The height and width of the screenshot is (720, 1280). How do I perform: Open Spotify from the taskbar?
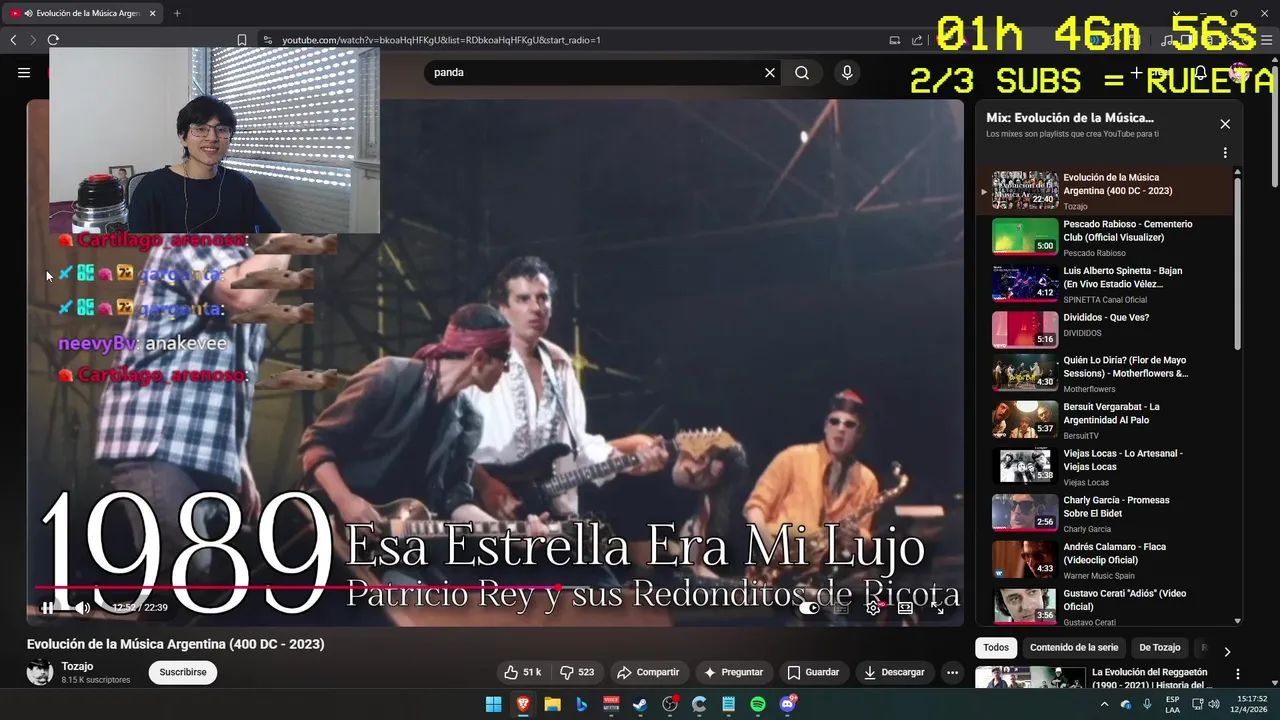coord(758,705)
